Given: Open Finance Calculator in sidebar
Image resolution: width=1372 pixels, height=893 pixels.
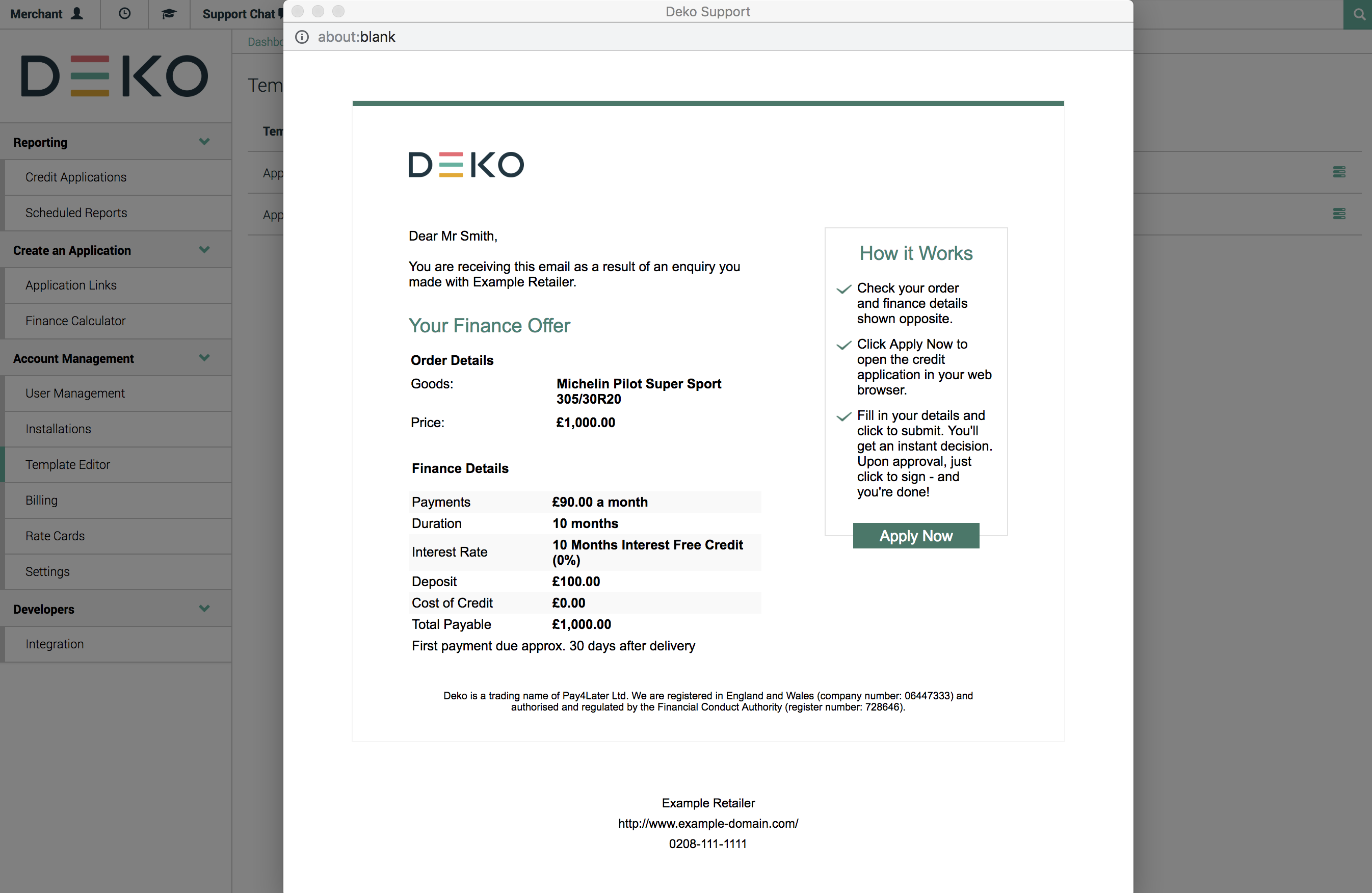Looking at the screenshot, I should coord(75,321).
